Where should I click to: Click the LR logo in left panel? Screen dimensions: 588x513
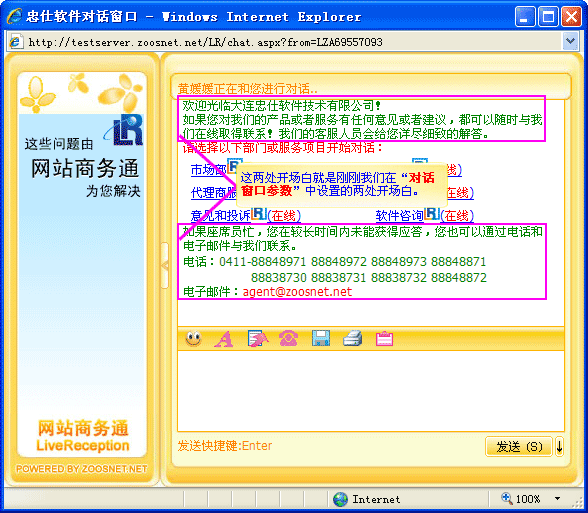[x=125, y=130]
